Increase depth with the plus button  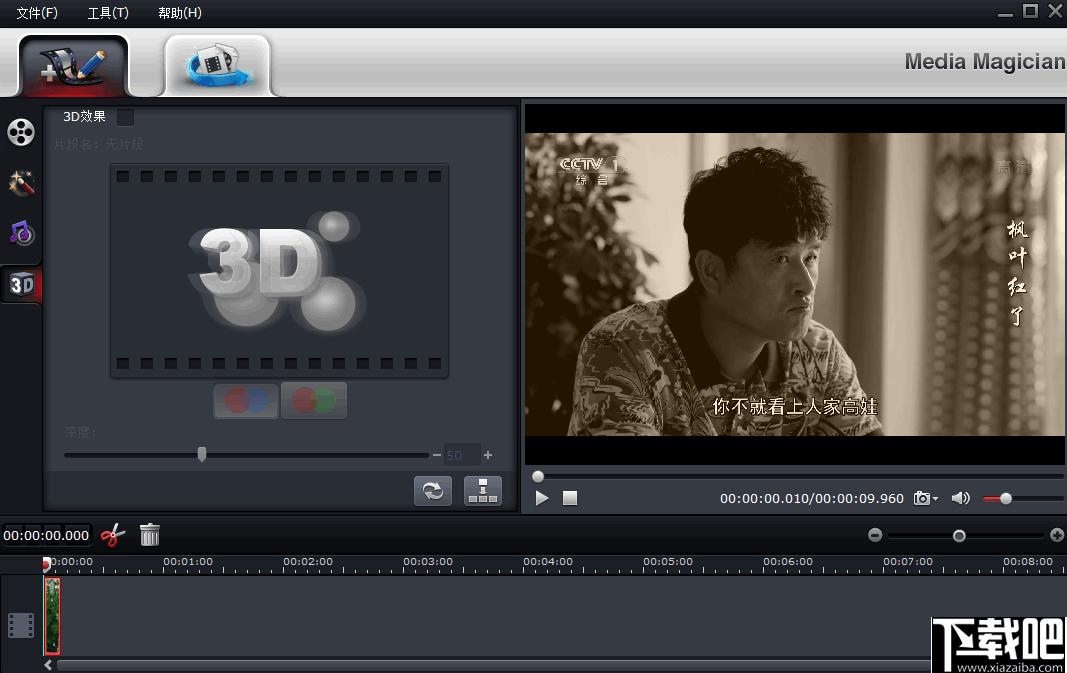coord(488,455)
